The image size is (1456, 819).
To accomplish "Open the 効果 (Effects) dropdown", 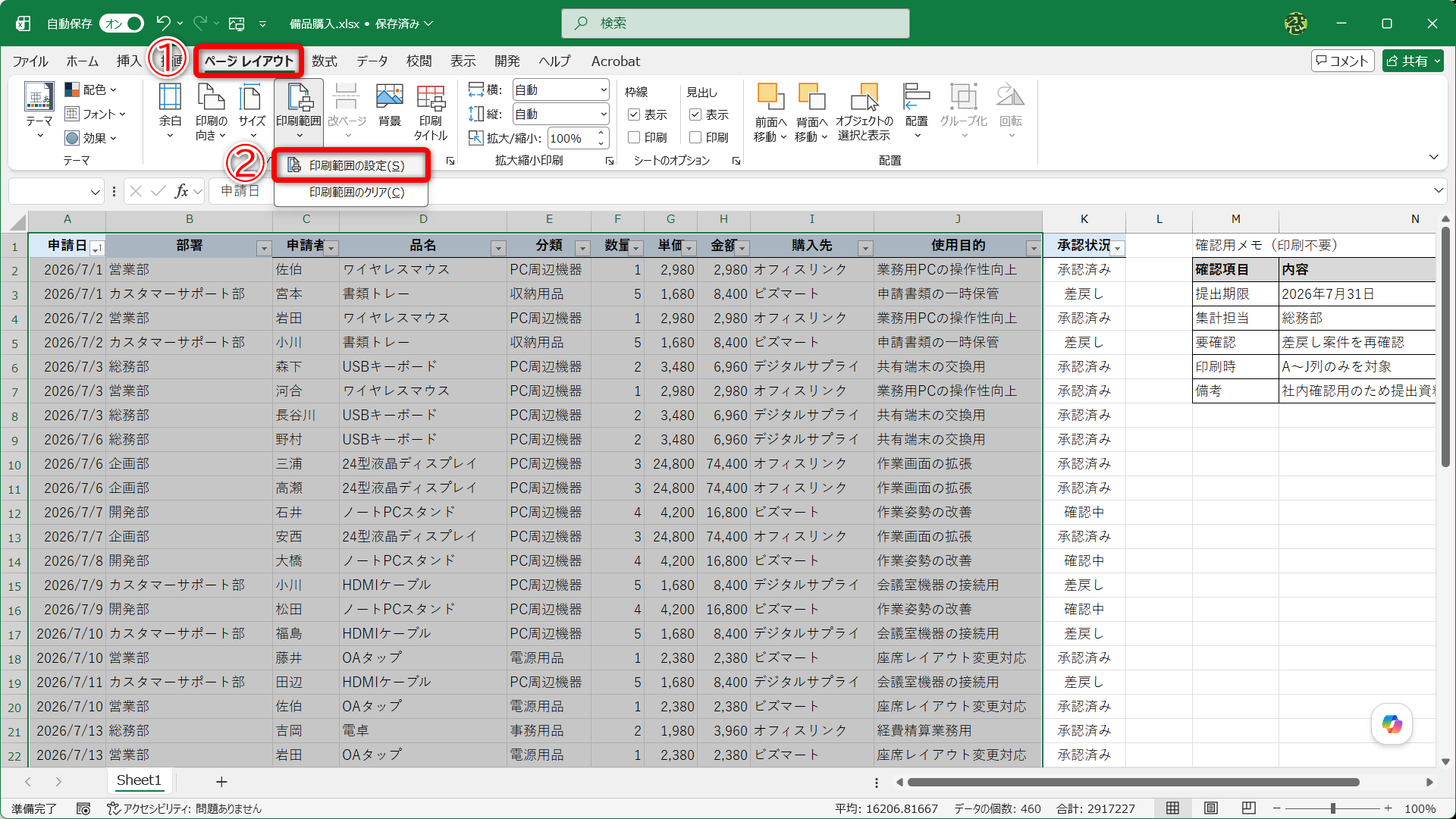I will [91, 138].
